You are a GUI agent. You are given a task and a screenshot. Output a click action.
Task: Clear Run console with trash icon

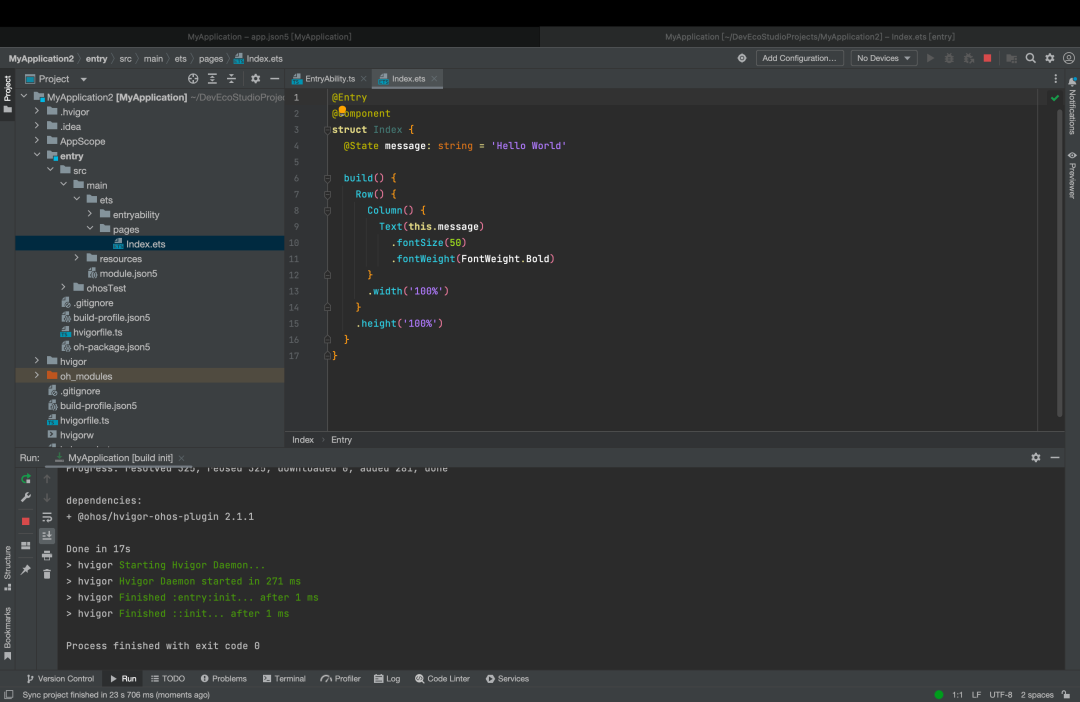pos(47,574)
